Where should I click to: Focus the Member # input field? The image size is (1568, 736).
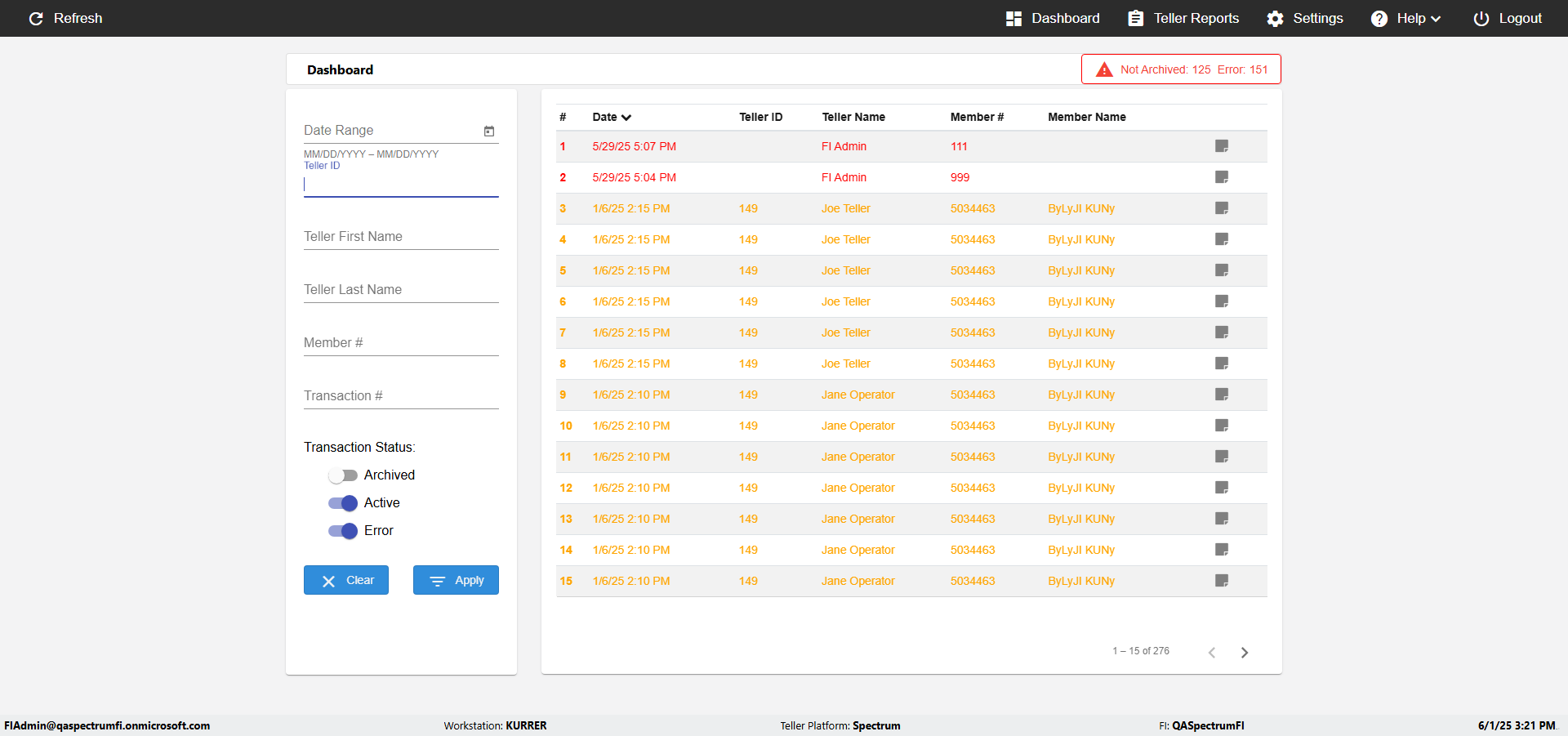tap(401, 343)
